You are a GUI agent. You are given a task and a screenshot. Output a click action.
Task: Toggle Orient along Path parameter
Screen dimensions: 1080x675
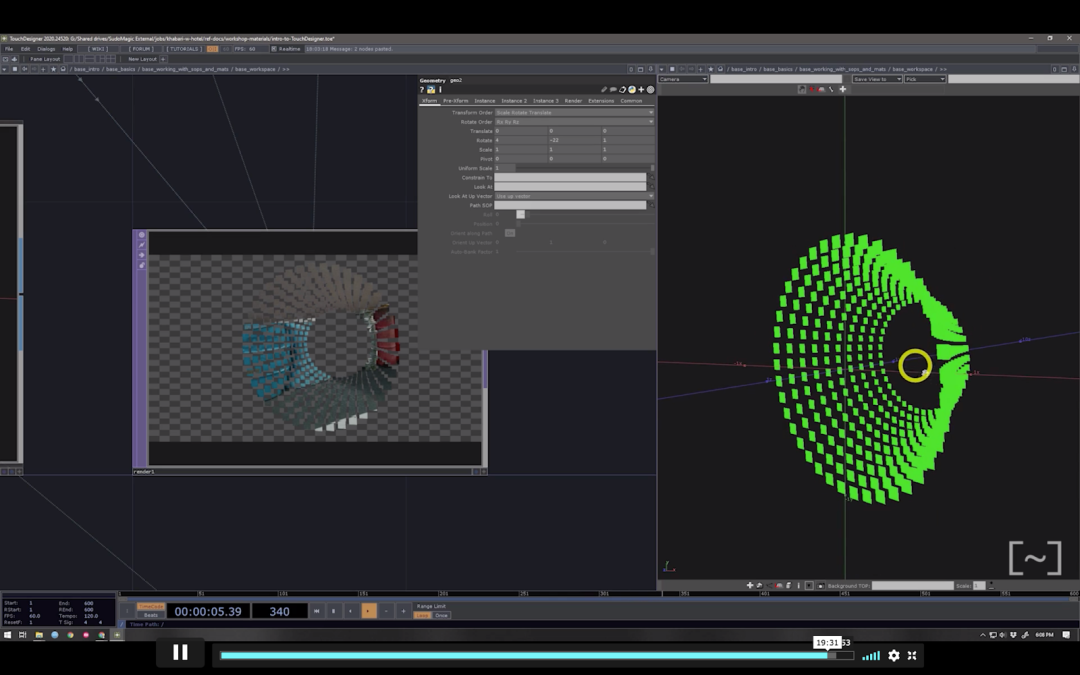509,233
